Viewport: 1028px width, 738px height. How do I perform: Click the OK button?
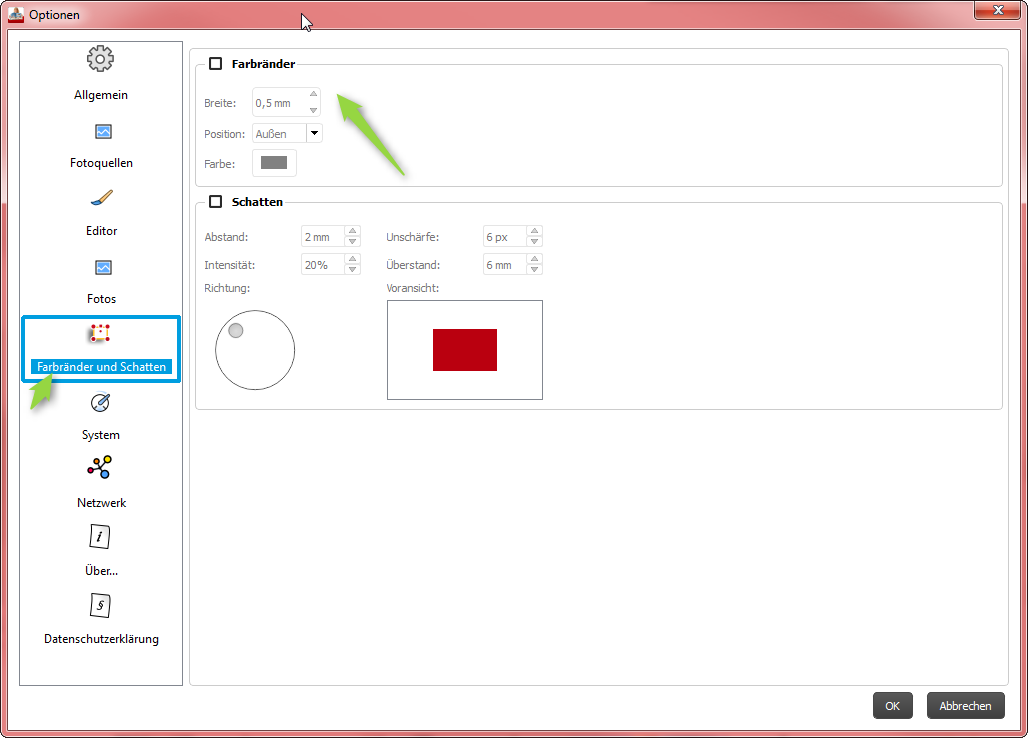[892, 706]
